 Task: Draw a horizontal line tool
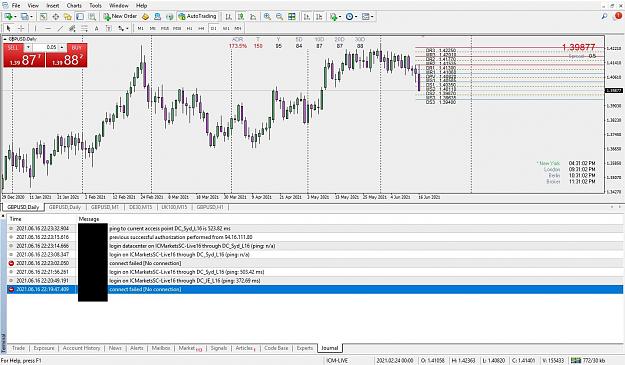[48, 28]
